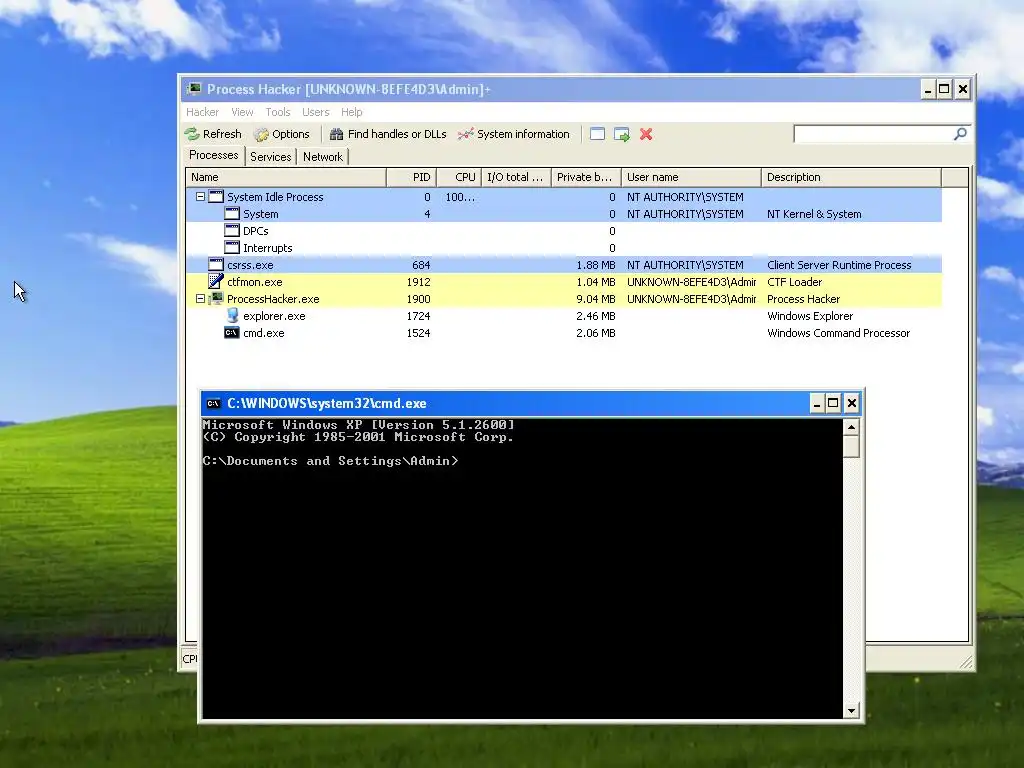Image resolution: width=1024 pixels, height=768 pixels.
Task: Open System information from toolbar
Action: [x=514, y=134]
